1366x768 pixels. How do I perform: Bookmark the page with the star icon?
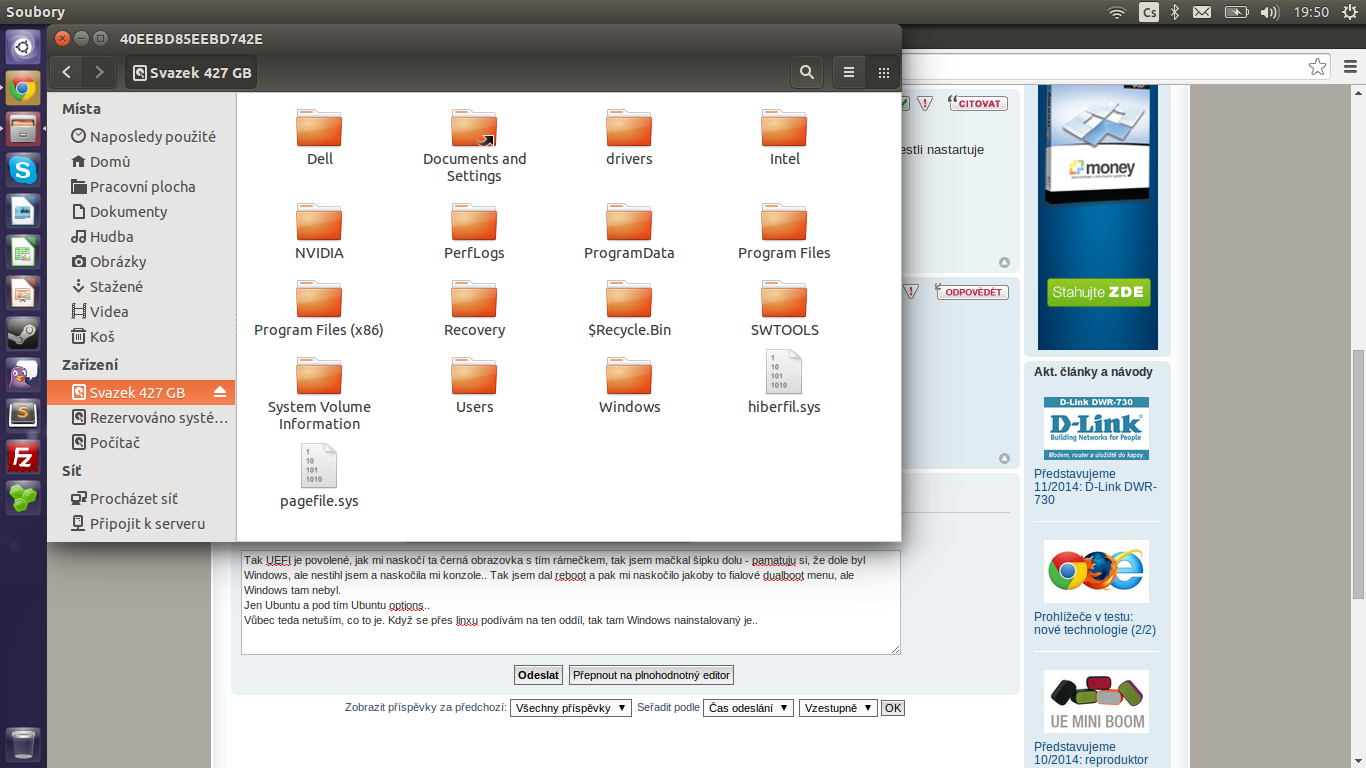[1318, 67]
